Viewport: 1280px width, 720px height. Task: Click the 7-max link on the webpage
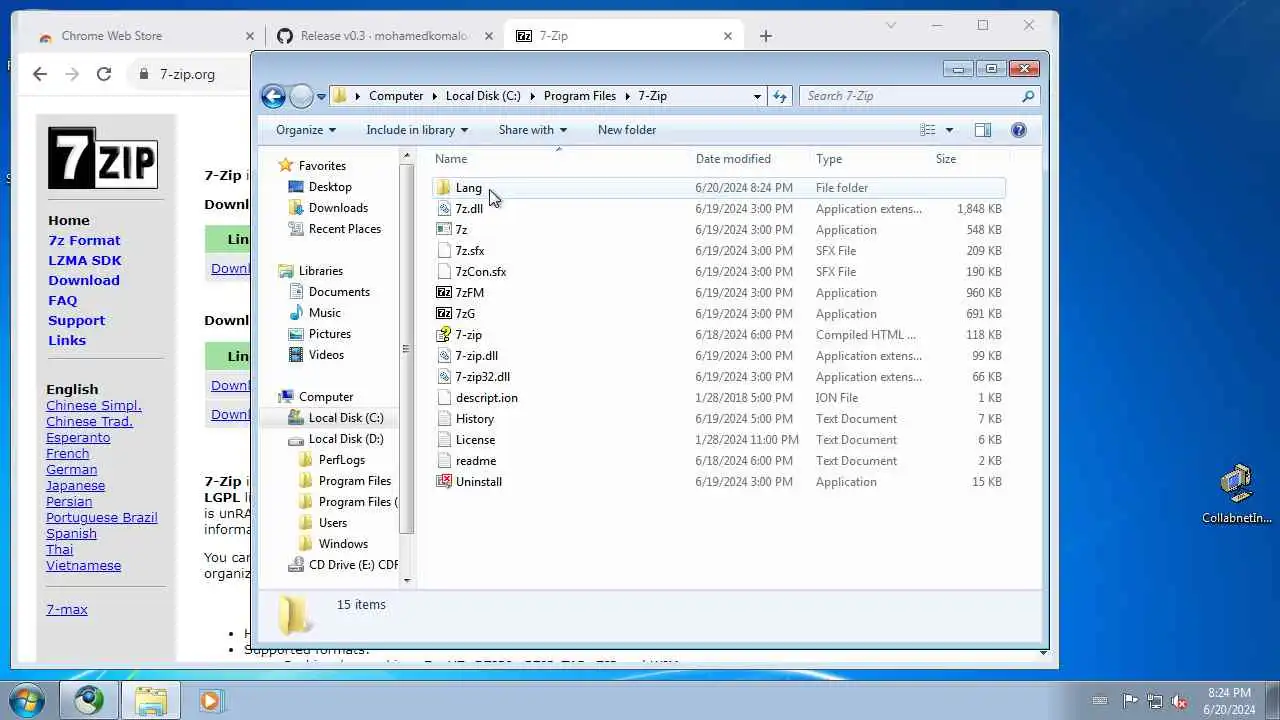tap(67, 609)
